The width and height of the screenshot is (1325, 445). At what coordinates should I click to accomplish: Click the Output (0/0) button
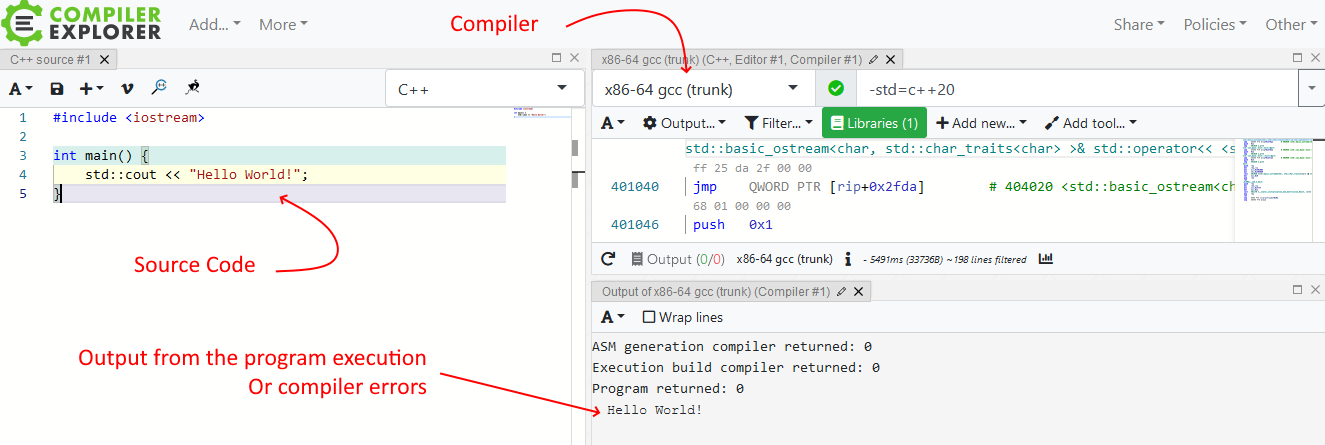pyautogui.click(x=677, y=259)
